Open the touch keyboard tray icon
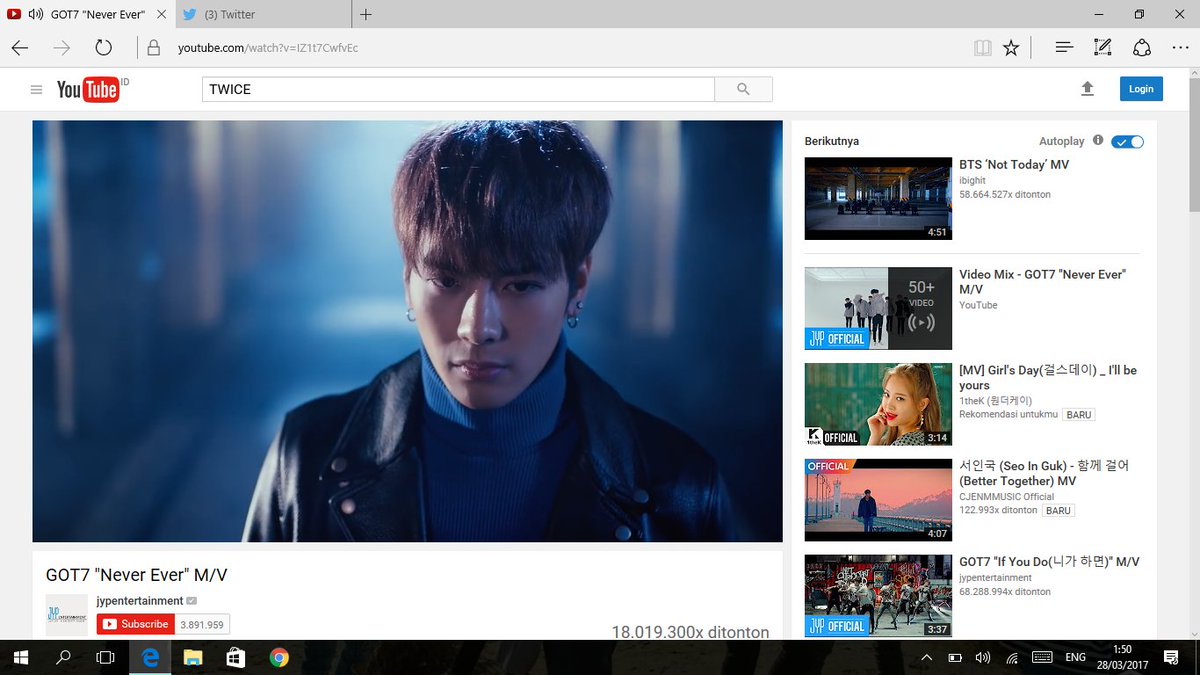The width and height of the screenshot is (1200, 675). click(1041, 657)
